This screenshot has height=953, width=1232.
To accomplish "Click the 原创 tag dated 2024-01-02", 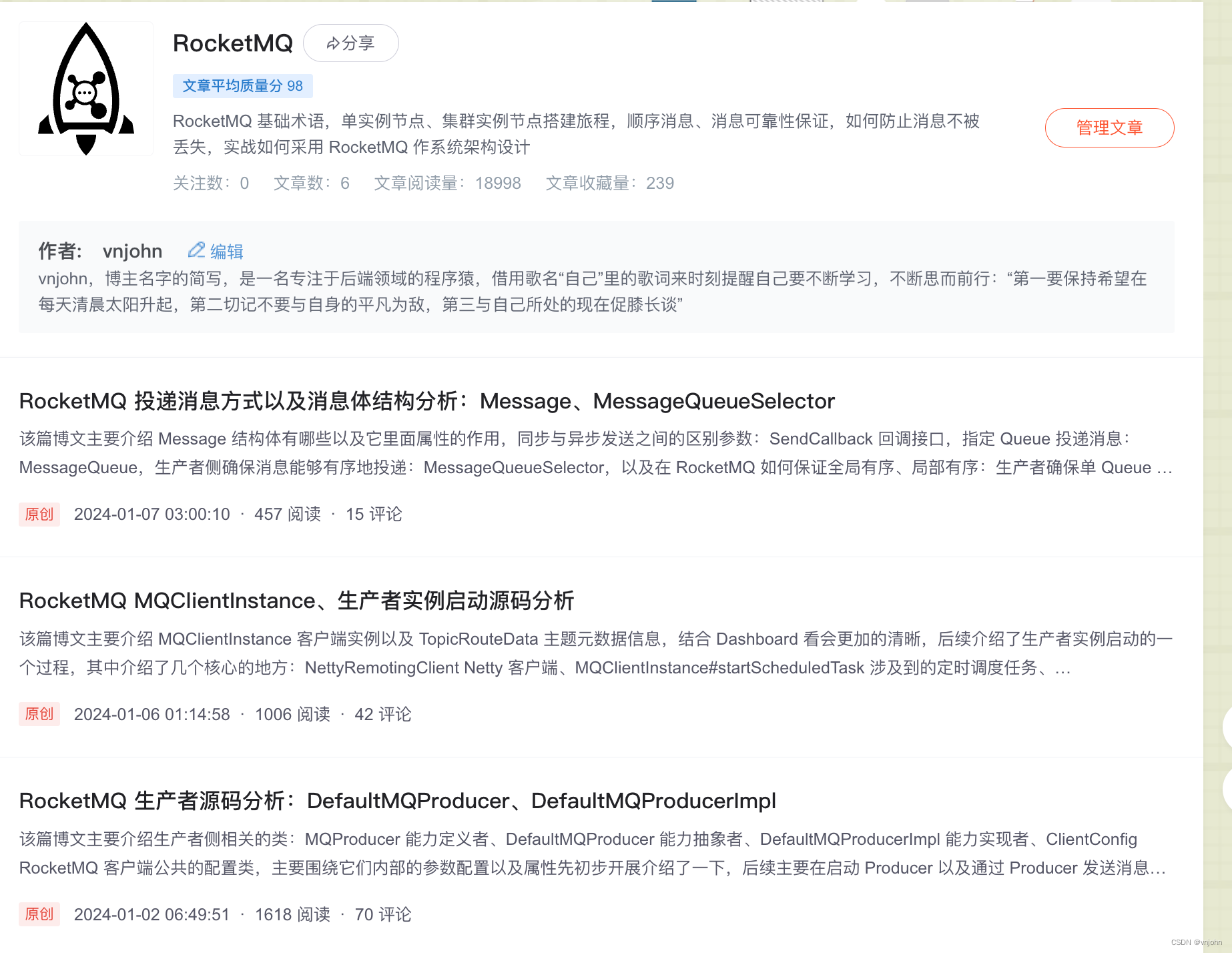I will click(39, 914).
